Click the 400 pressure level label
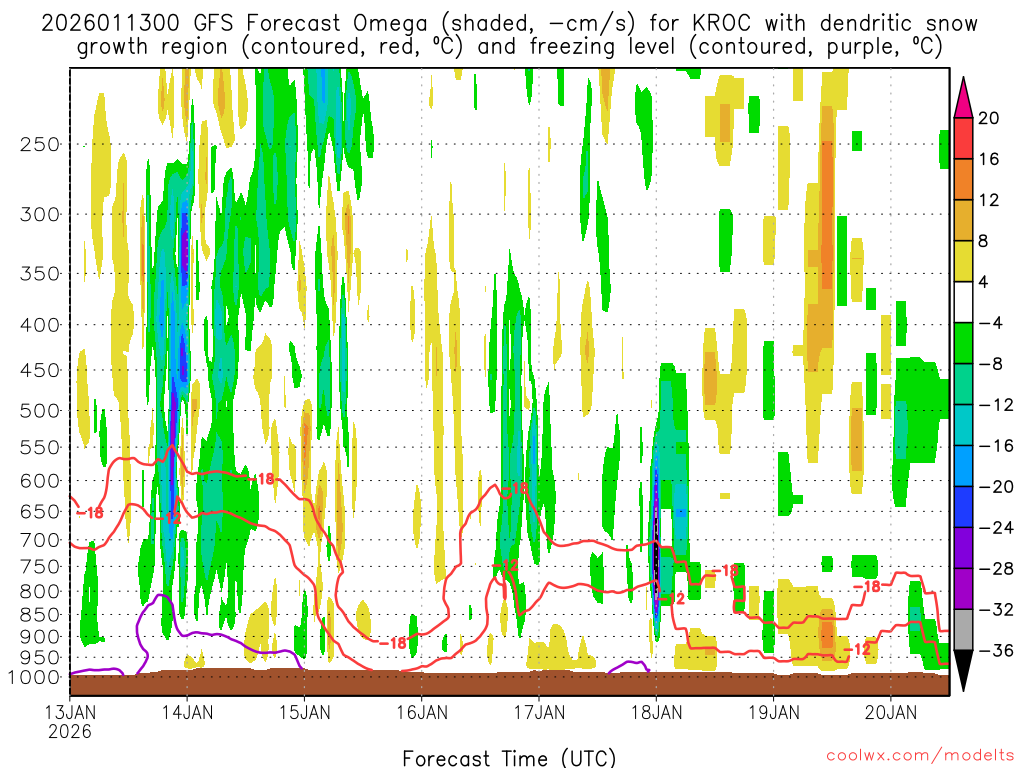Viewport: 1024px width, 768px height. point(40,325)
